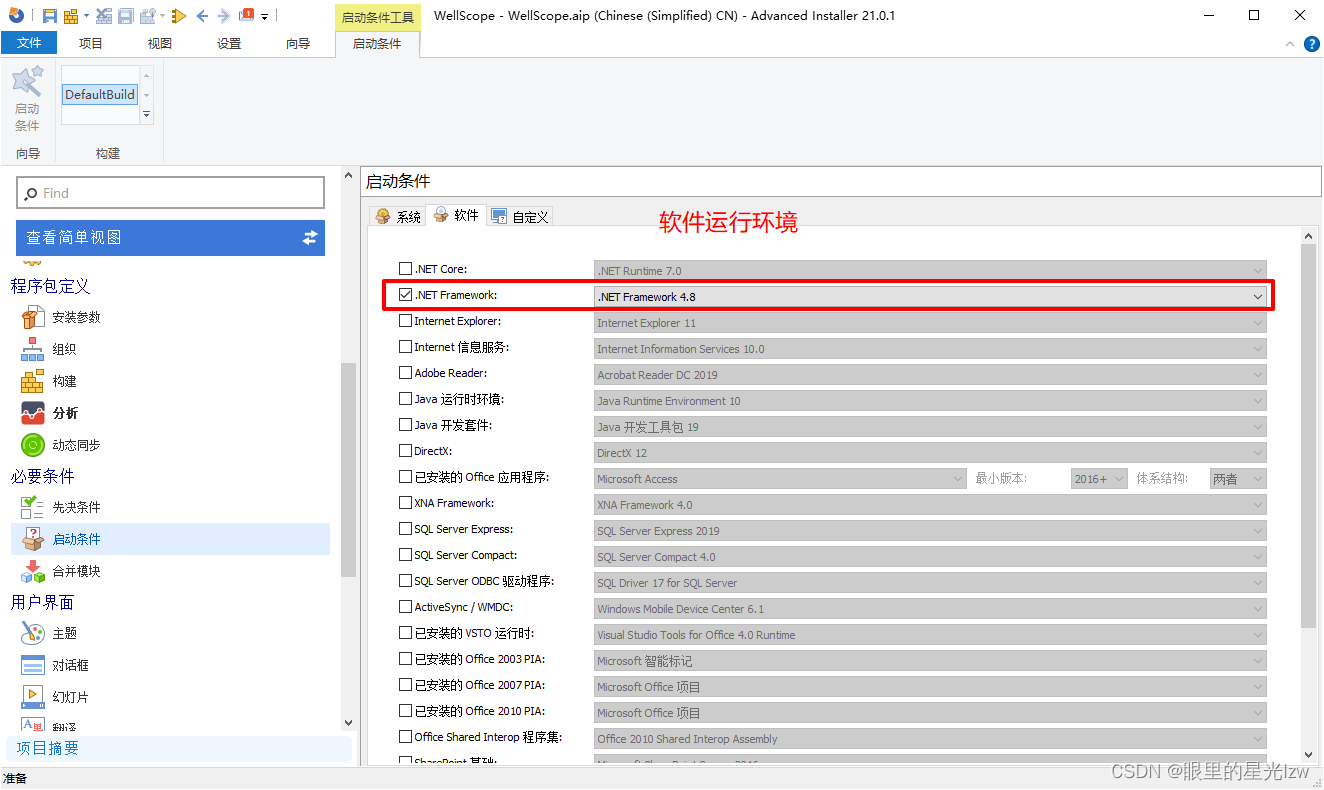Open the DirectX 12 dropdown

(x=930, y=452)
